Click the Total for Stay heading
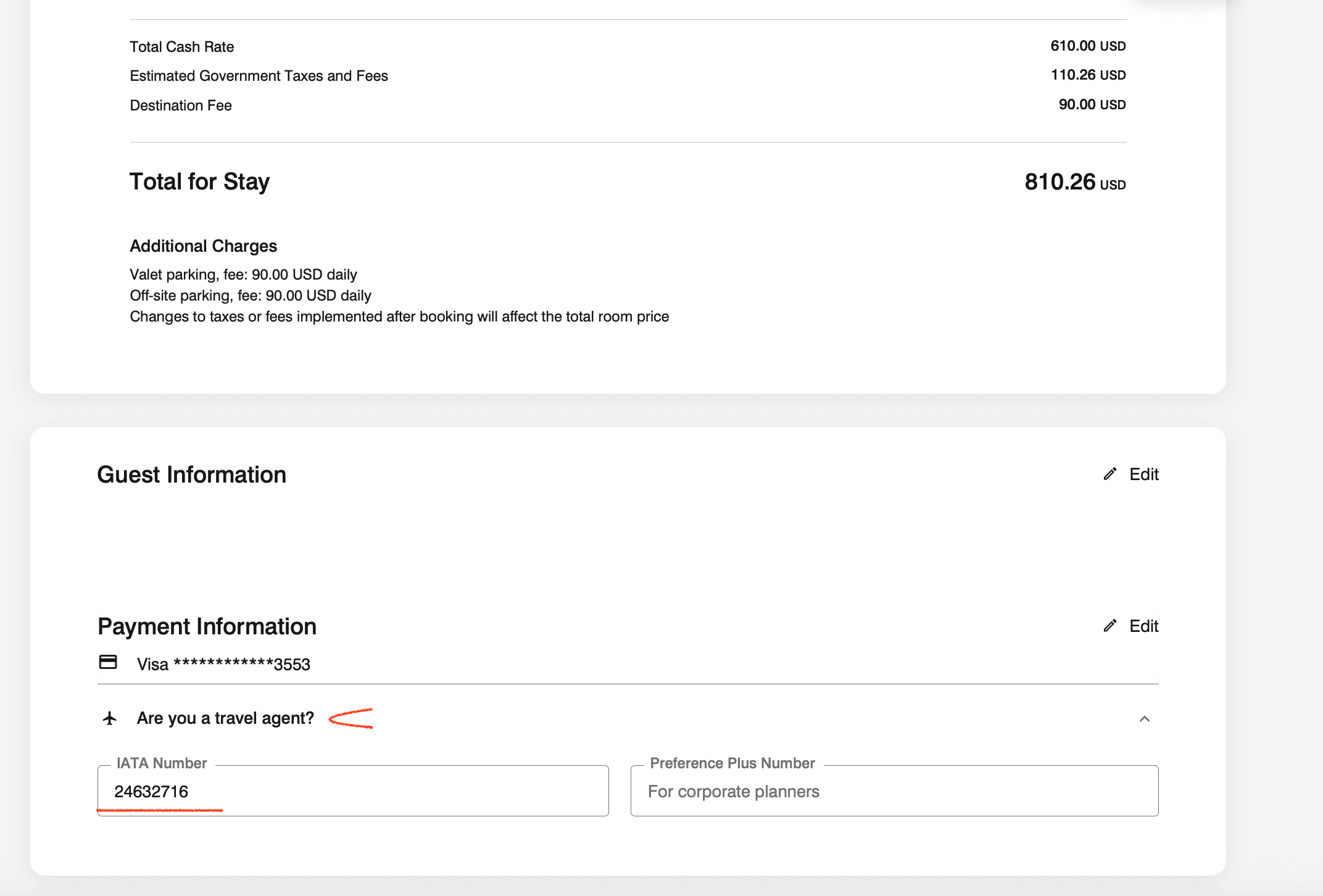 (199, 182)
